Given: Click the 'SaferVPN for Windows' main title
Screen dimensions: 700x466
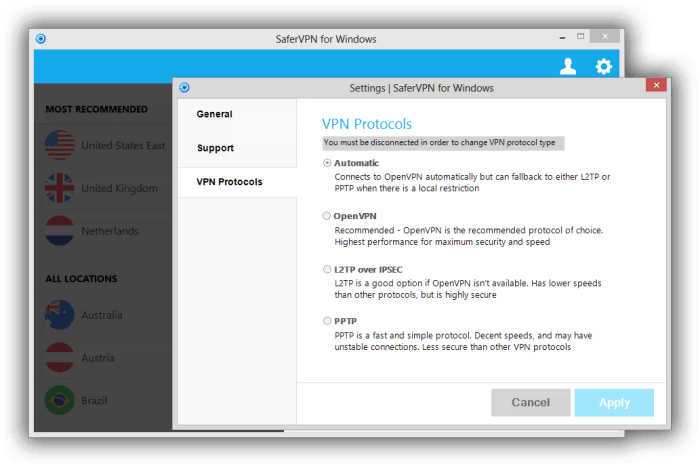Looking at the screenshot, I should [326, 39].
